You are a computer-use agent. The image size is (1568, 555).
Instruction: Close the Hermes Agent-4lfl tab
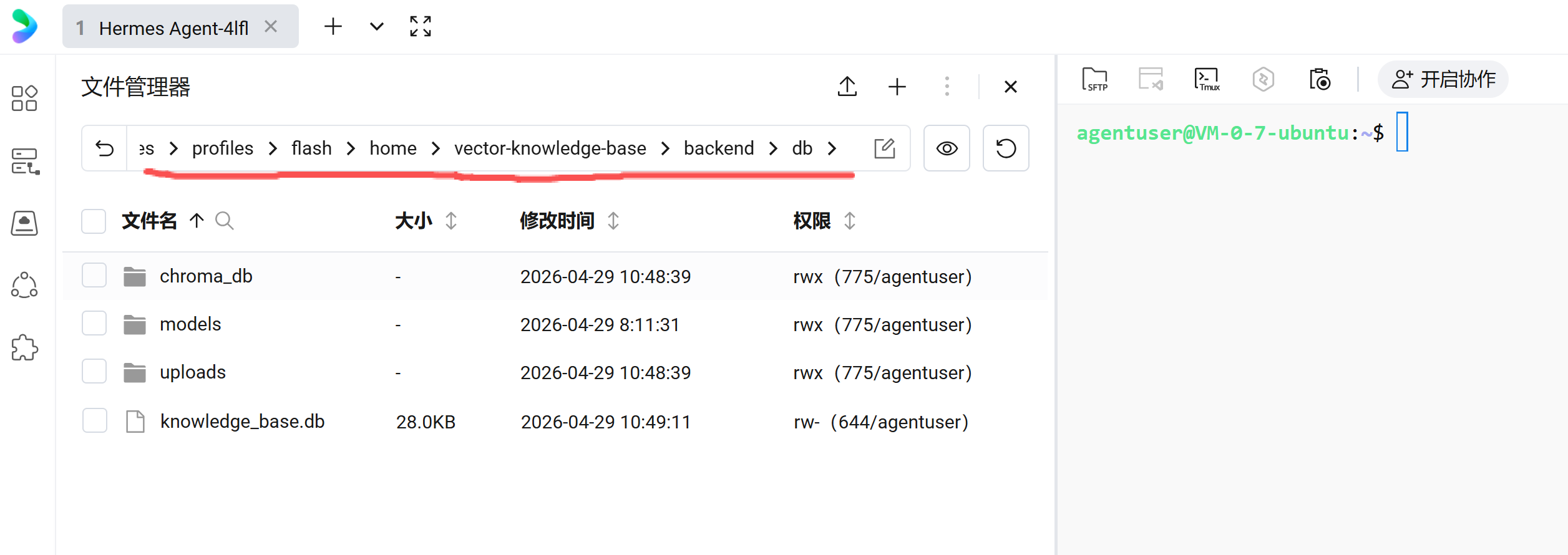point(271,27)
